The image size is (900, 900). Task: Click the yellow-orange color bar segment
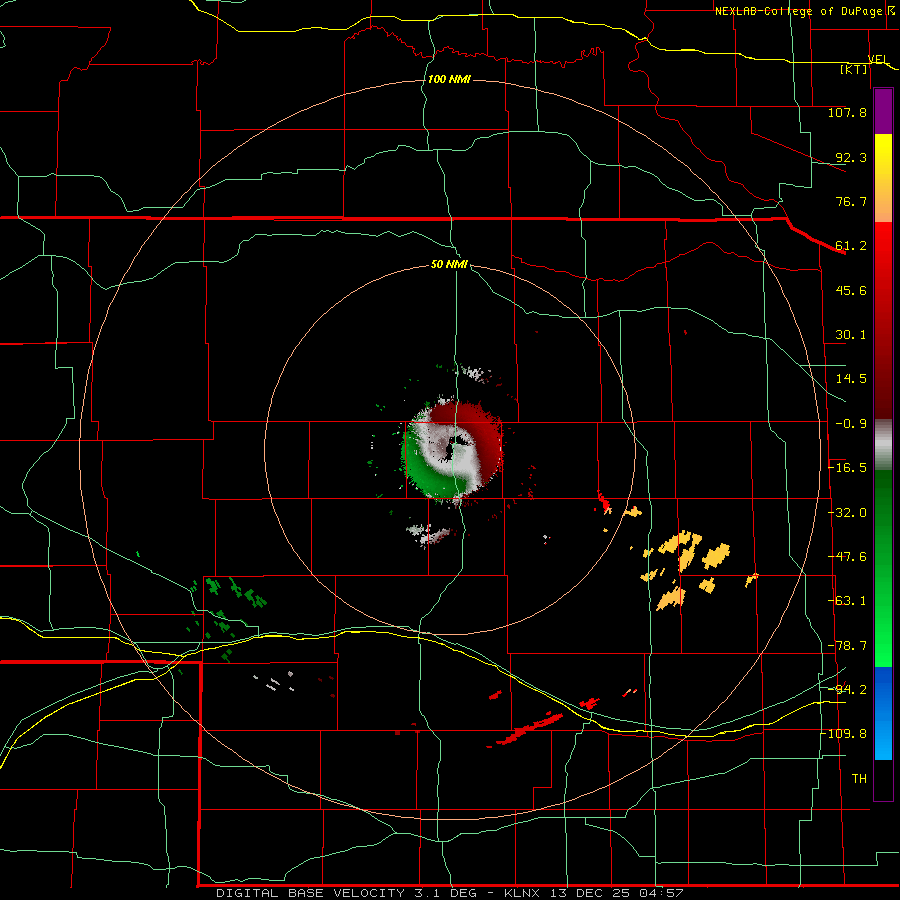[883, 178]
